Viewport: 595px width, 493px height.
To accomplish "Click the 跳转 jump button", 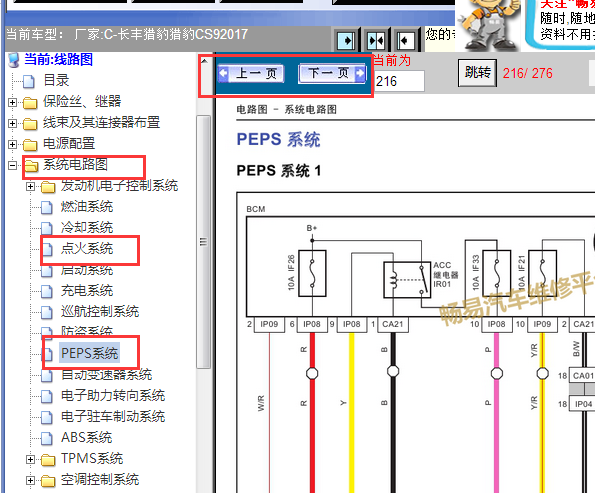I will pyautogui.click(x=477, y=73).
